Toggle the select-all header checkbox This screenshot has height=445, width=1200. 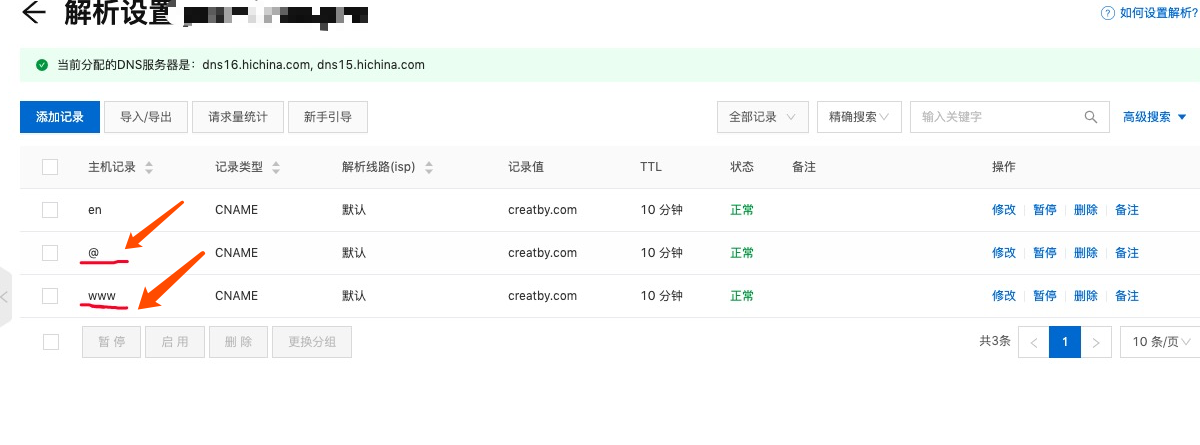(50, 167)
